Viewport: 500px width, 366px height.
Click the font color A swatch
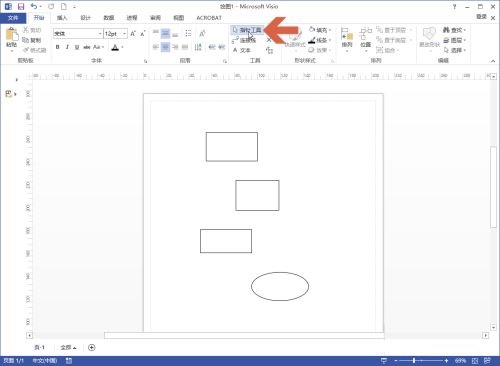coord(115,47)
